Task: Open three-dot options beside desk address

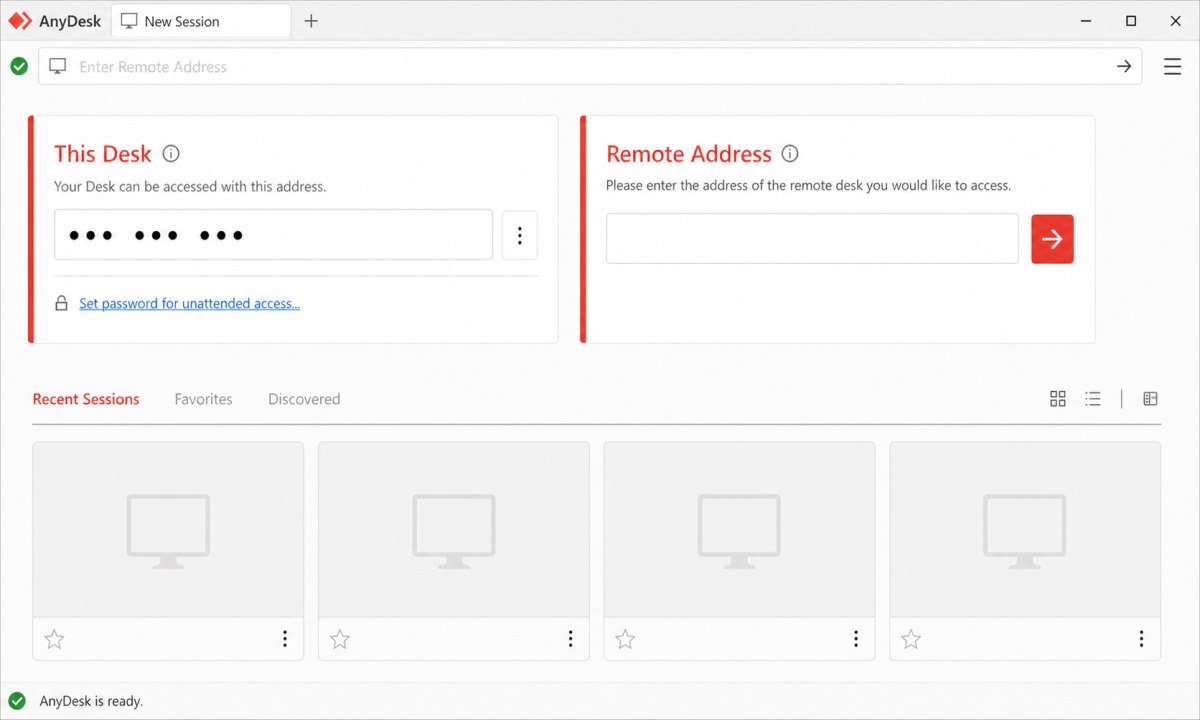Action: pos(520,235)
